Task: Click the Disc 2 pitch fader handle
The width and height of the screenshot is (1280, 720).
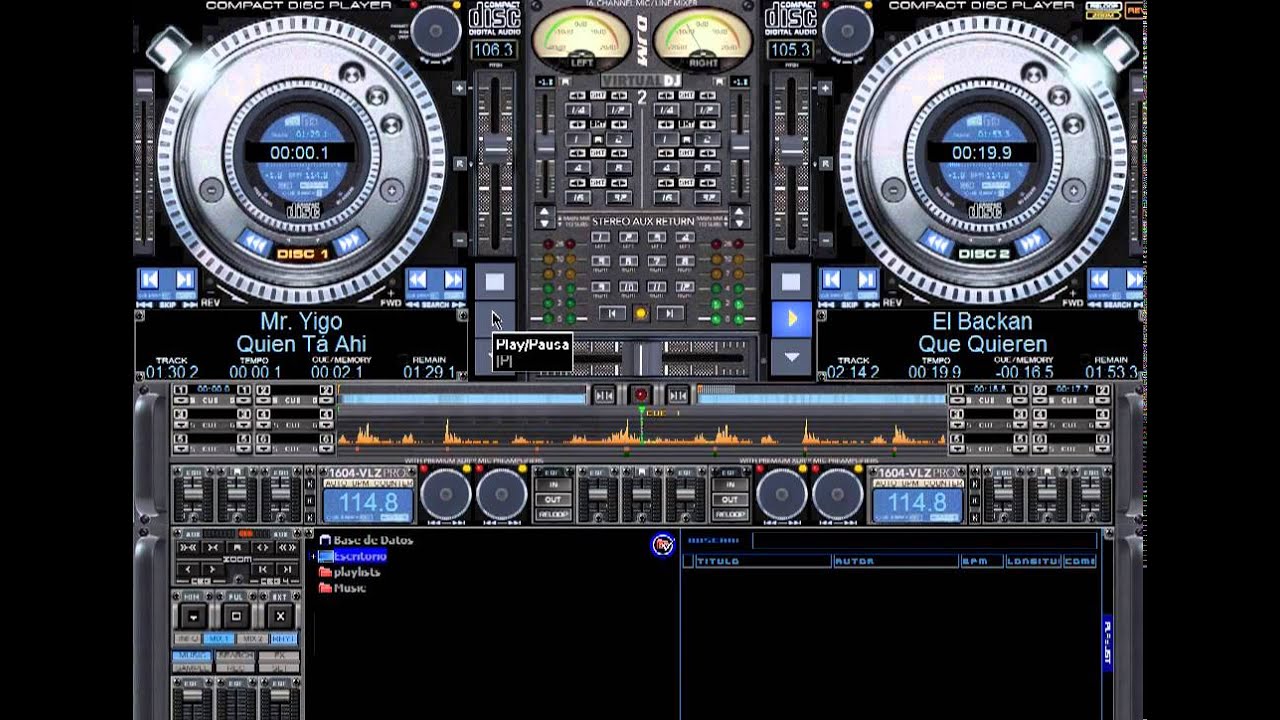Action: pyautogui.click(x=790, y=151)
